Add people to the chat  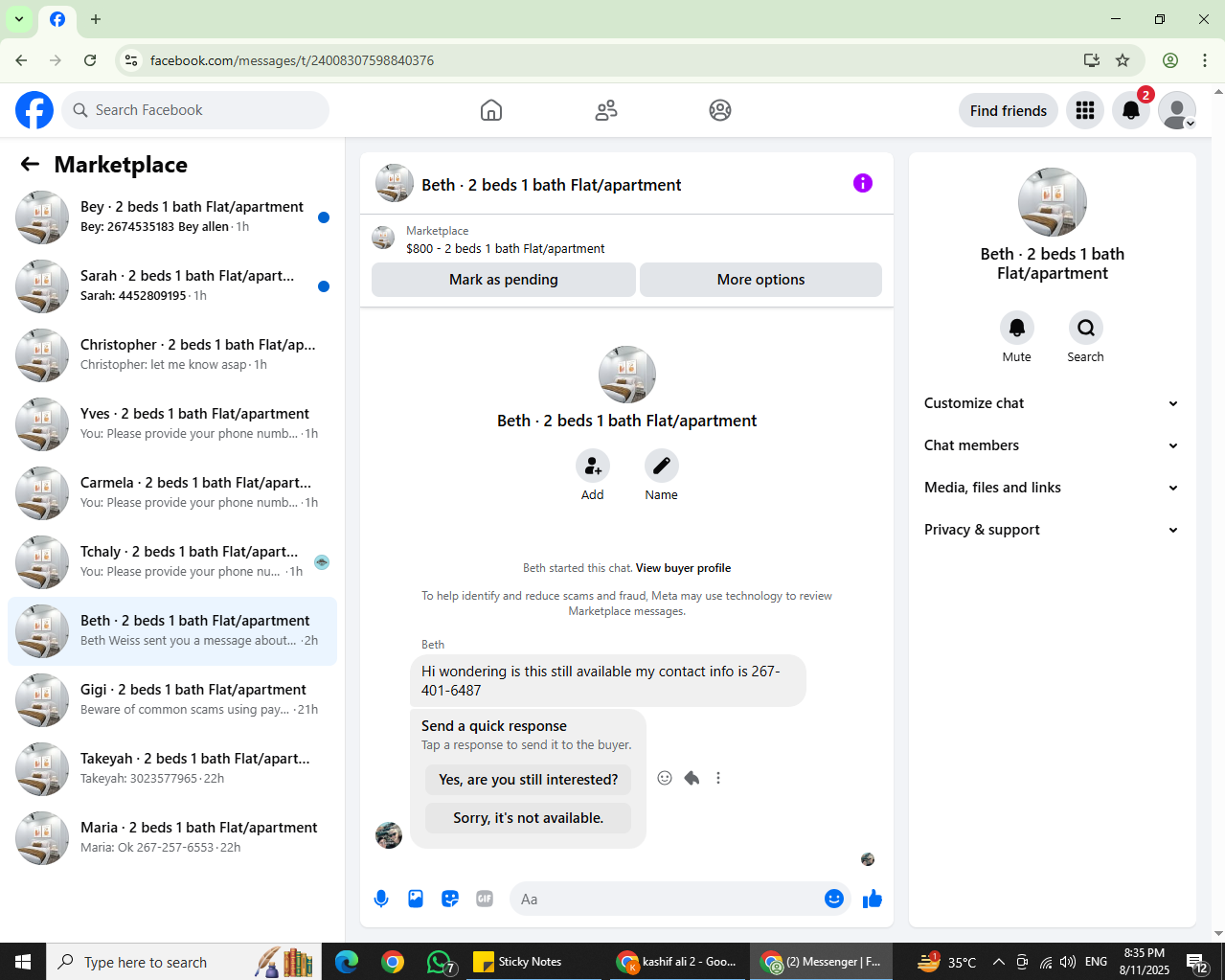click(x=593, y=467)
